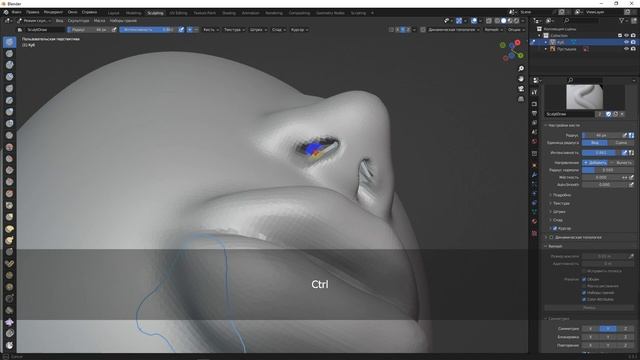Open the Правка menu

[x=33, y=12]
